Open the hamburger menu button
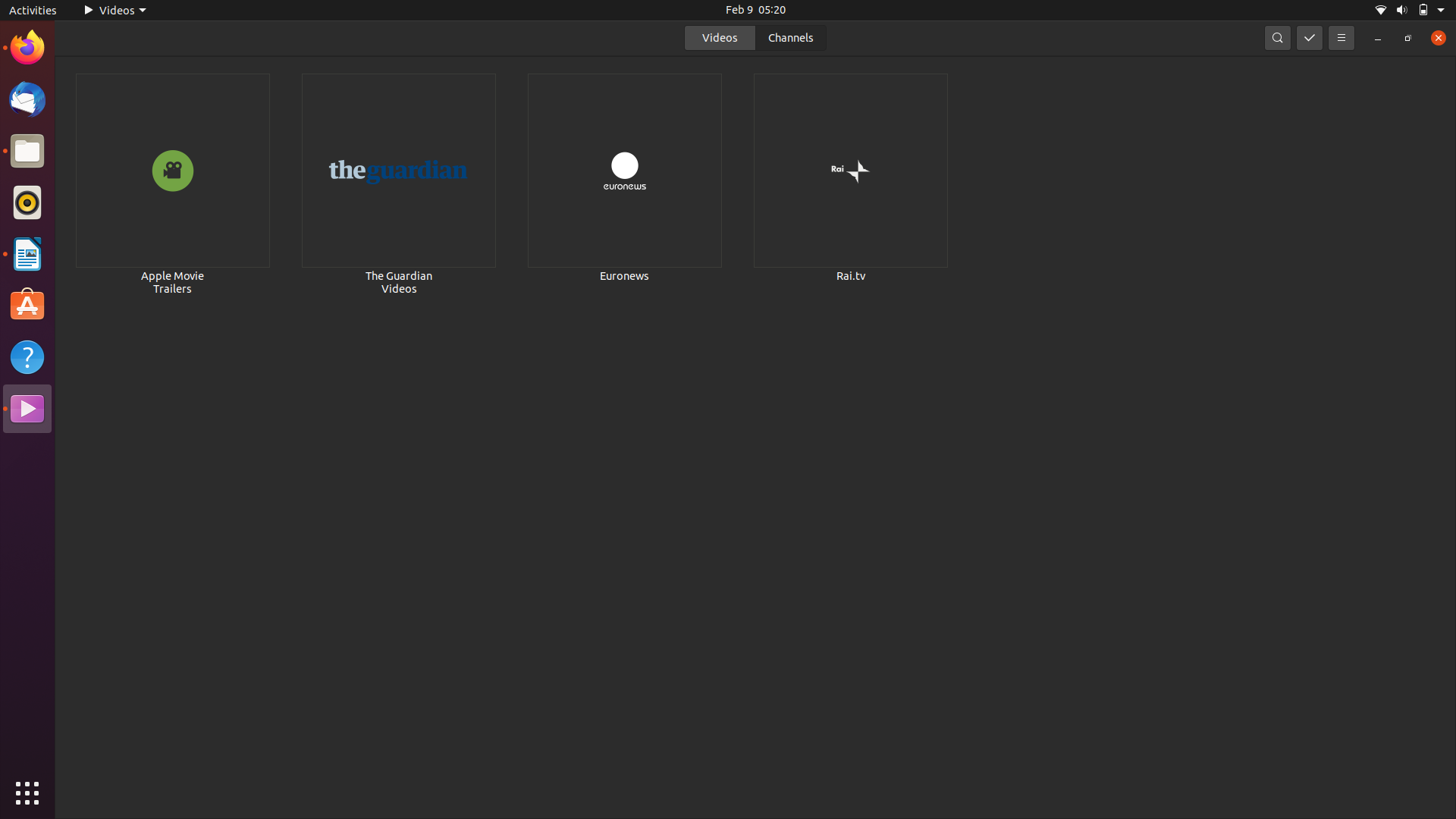The width and height of the screenshot is (1456, 819). (x=1341, y=38)
